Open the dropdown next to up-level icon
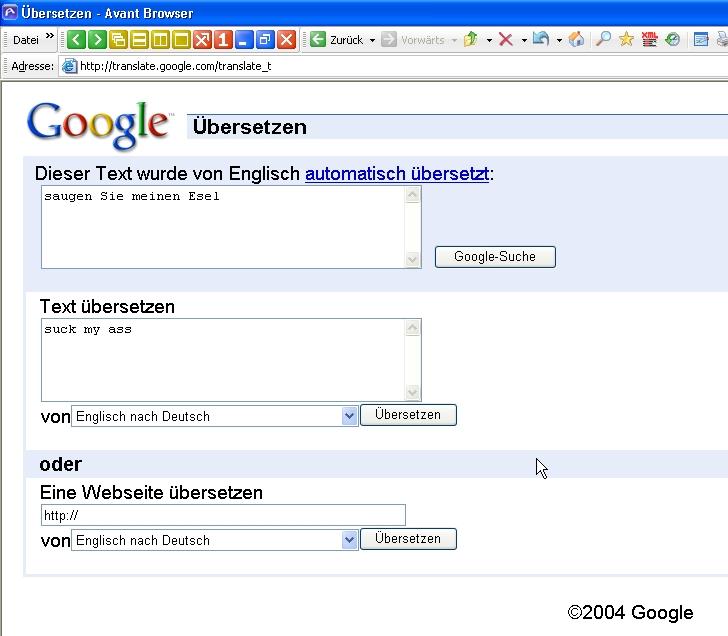 [x=489, y=40]
